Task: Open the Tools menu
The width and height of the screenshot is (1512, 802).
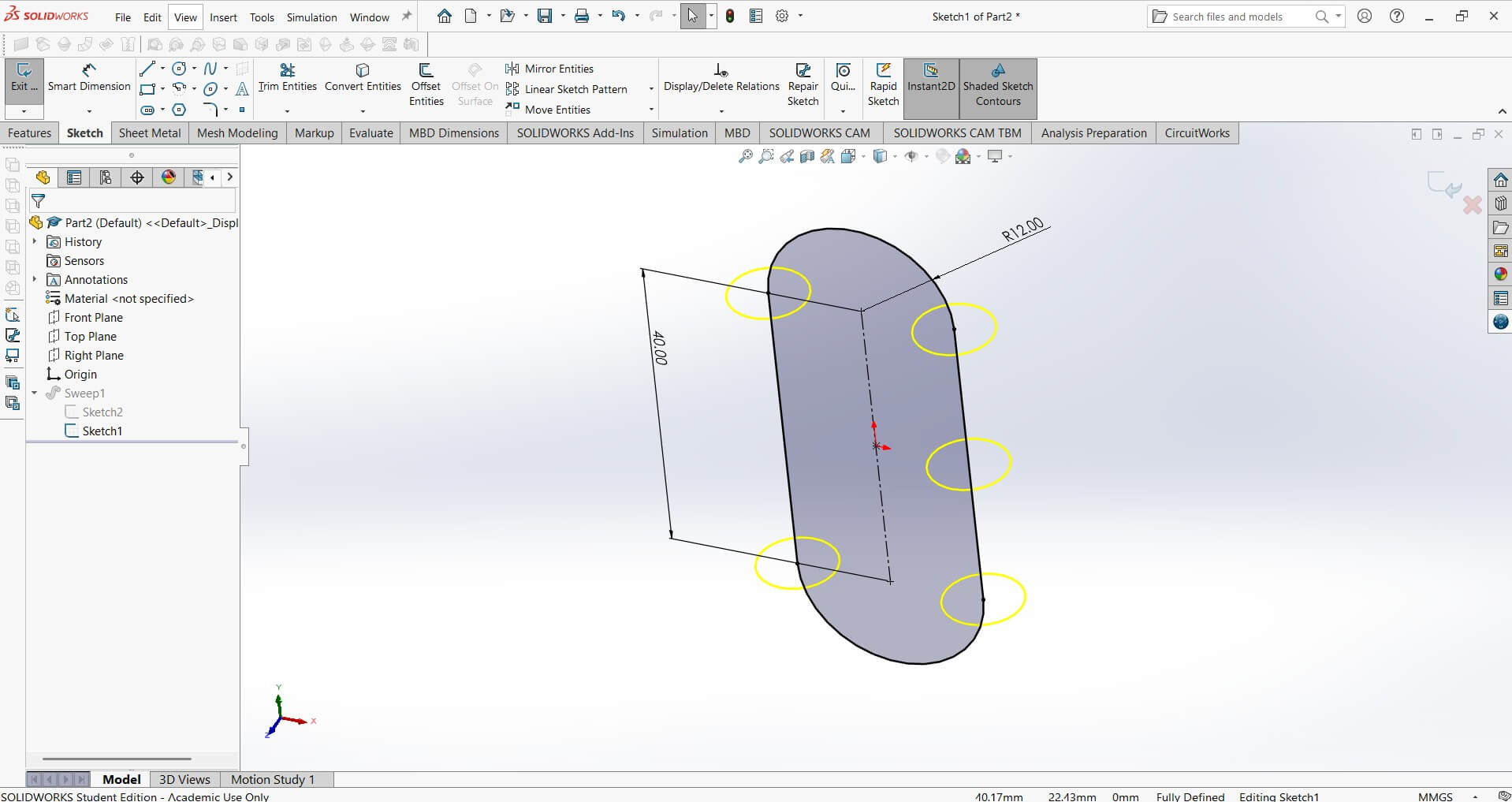Action: coord(262,17)
